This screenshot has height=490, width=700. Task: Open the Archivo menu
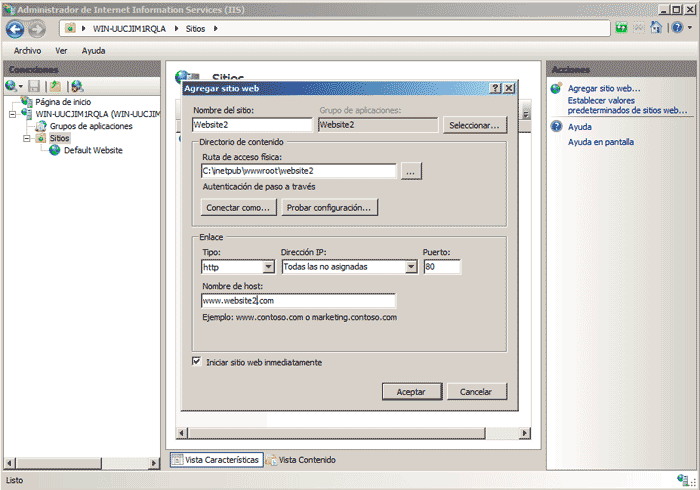pos(27,50)
